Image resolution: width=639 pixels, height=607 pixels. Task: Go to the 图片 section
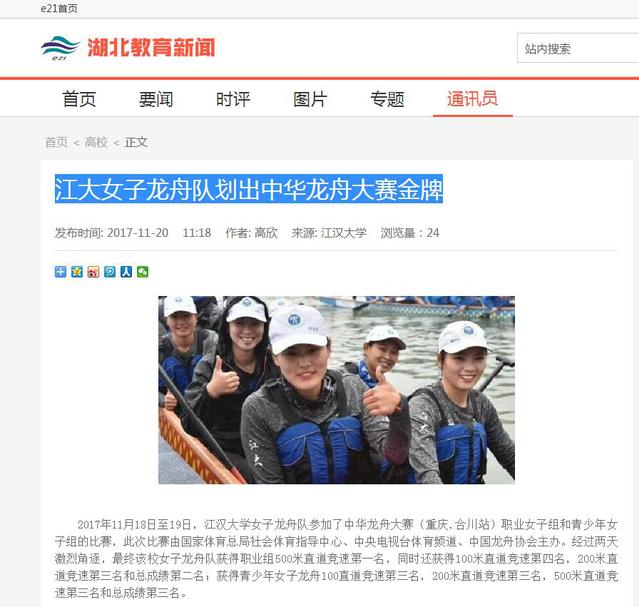pos(310,99)
